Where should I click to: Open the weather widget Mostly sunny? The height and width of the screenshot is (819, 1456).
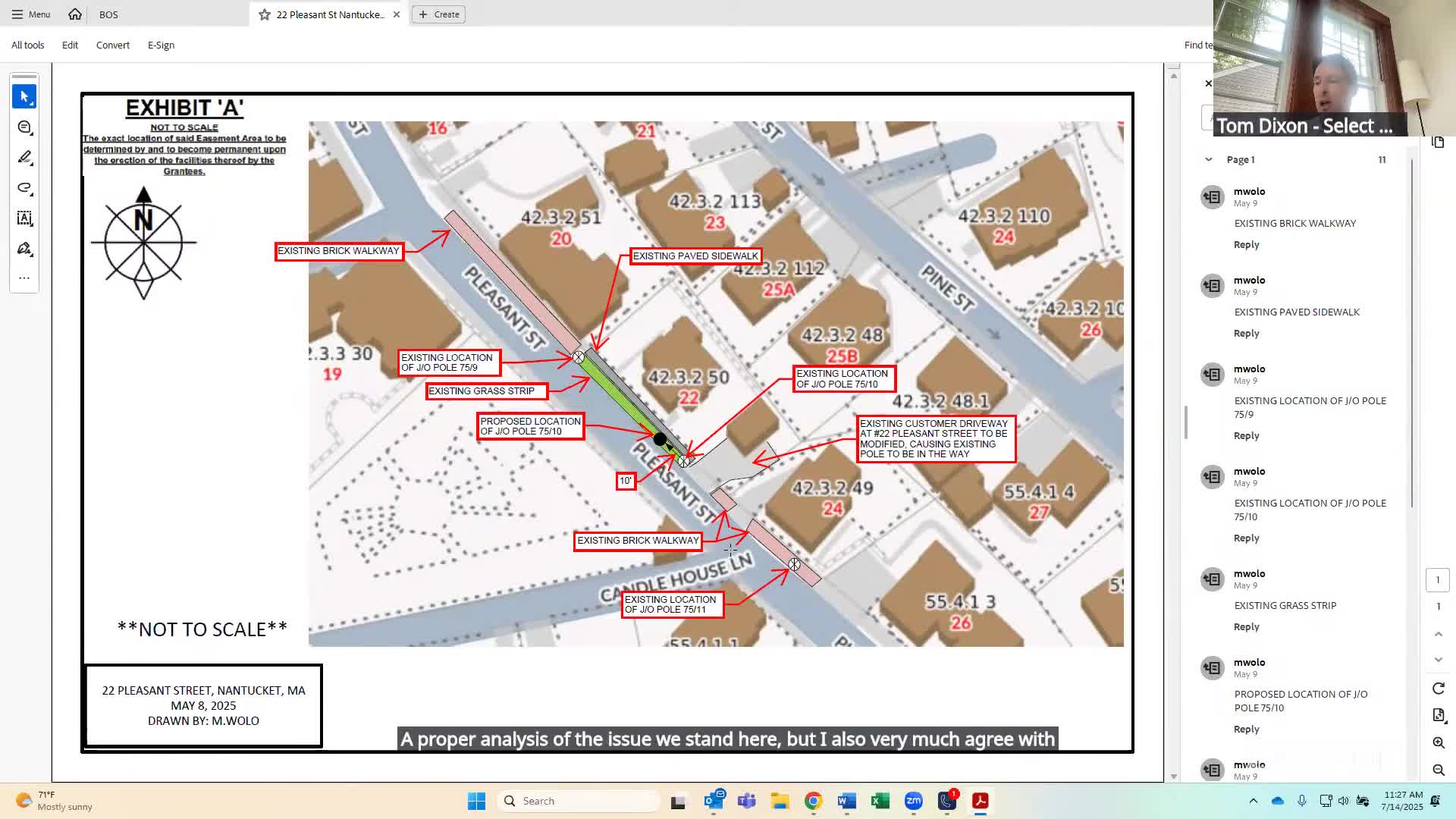[x=54, y=801]
